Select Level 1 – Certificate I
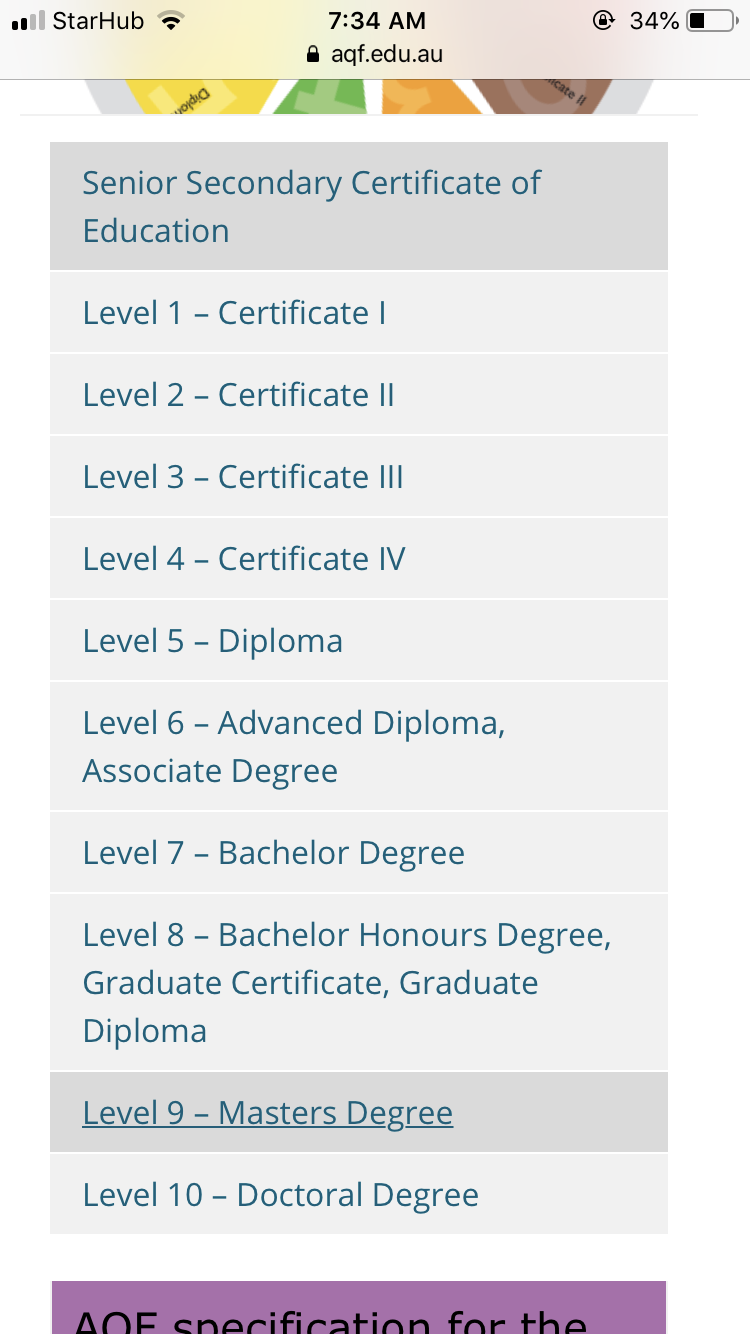 click(x=234, y=313)
